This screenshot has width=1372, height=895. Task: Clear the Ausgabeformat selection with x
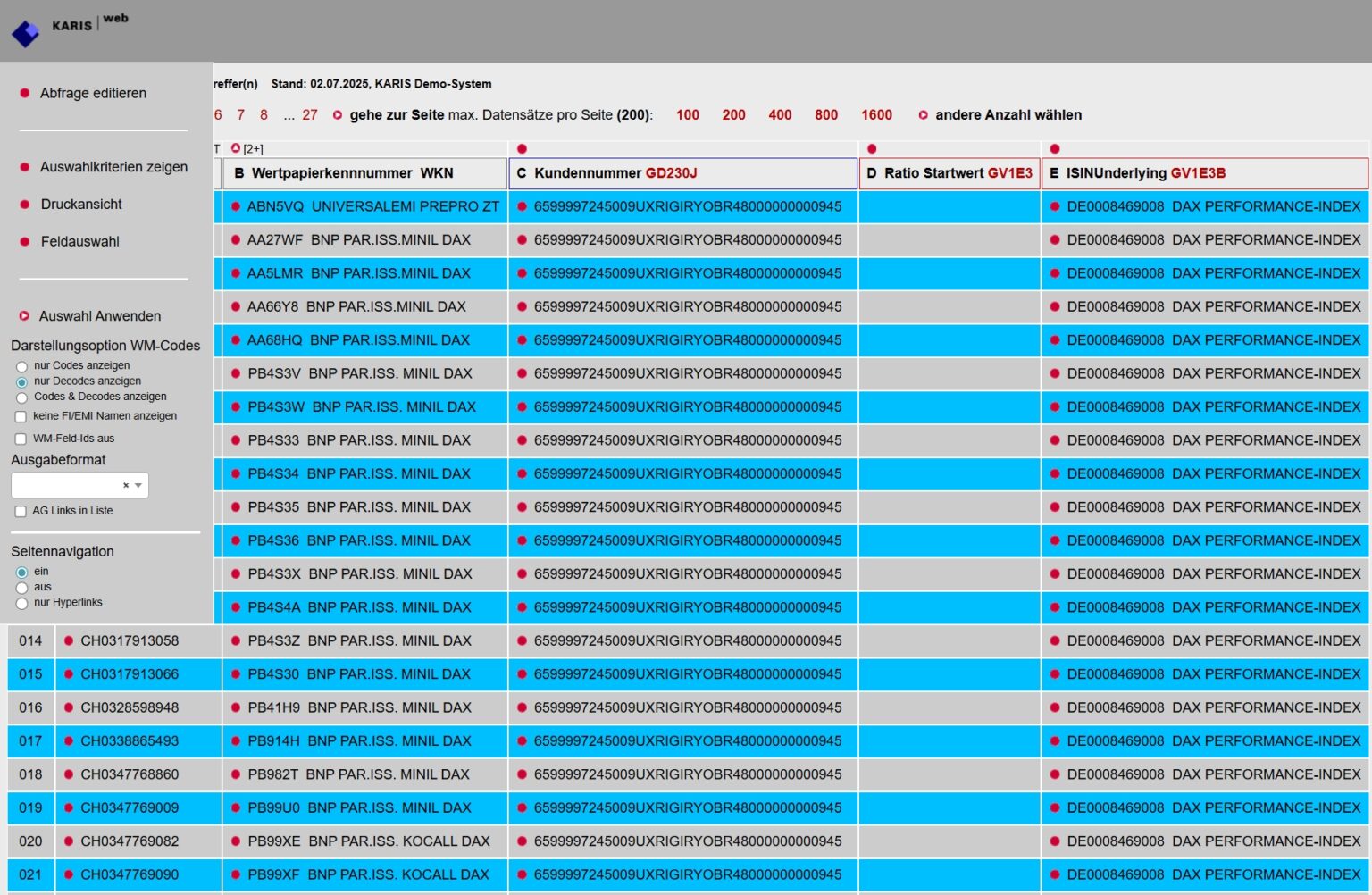pyautogui.click(x=126, y=486)
